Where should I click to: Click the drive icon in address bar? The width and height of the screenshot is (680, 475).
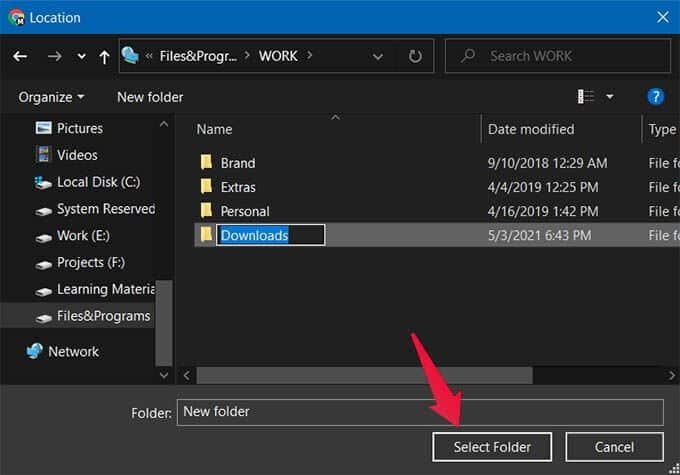tap(130, 56)
